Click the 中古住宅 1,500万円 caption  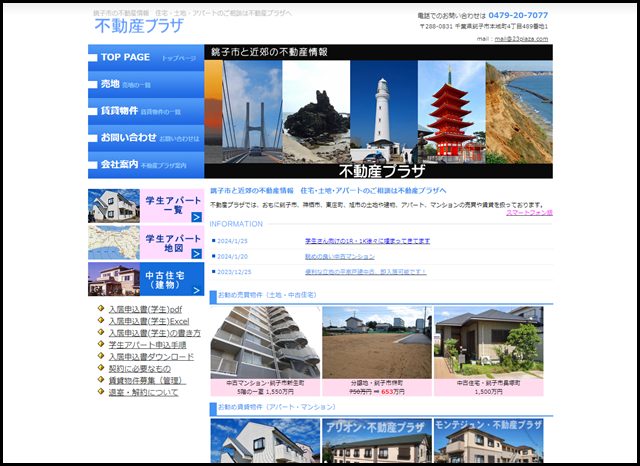pyautogui.click(x=489, y=388)
